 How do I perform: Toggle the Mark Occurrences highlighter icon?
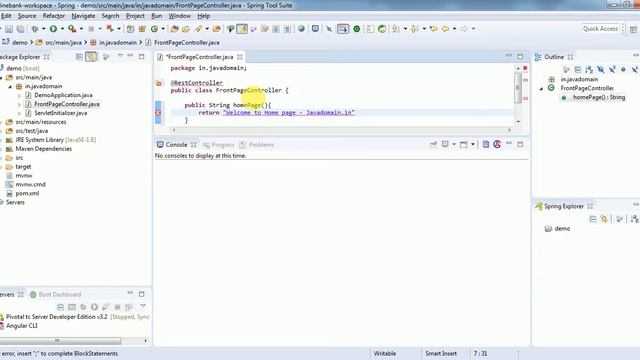(x=242, y=29)
